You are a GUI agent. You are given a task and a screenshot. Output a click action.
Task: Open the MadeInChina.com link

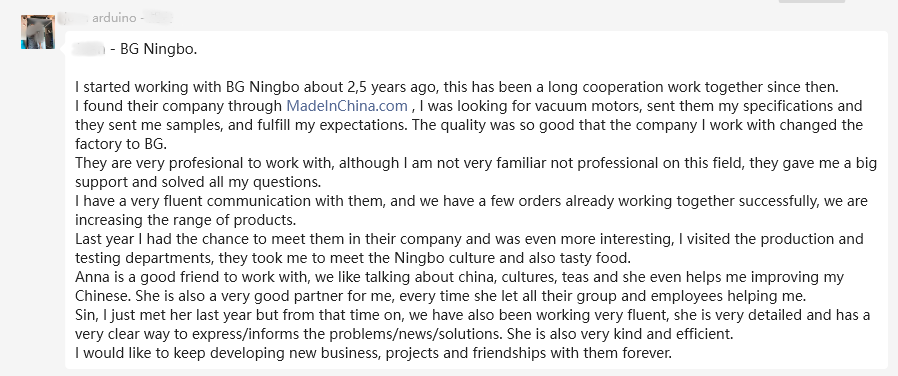click(347, 106)
